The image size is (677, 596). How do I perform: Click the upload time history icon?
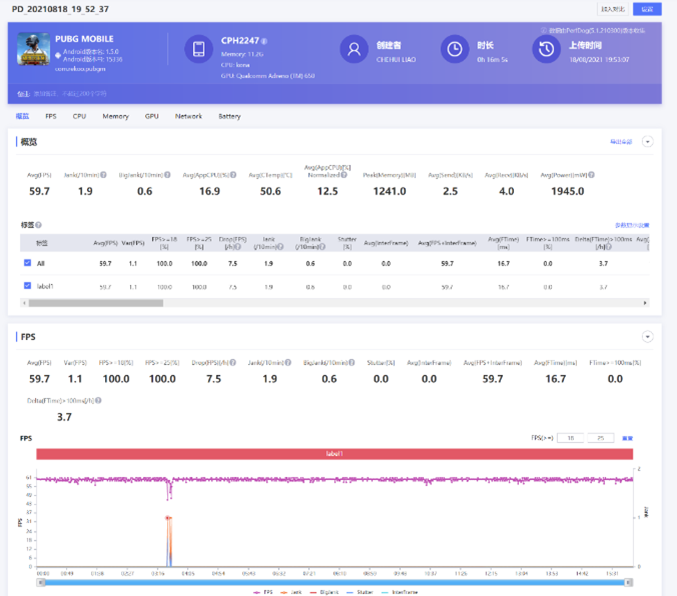coord(545,49)
